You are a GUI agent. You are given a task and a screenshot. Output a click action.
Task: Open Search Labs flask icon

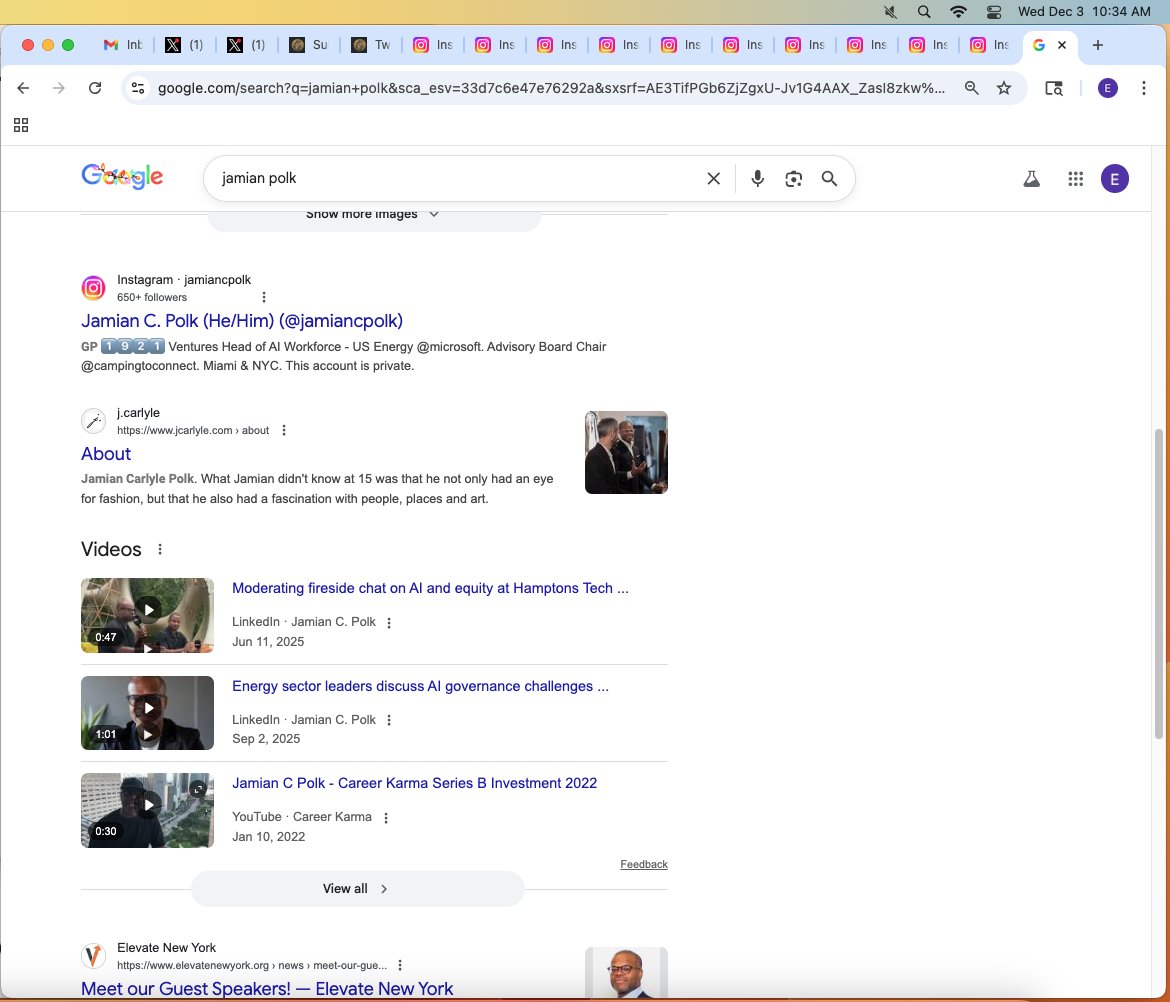click(x=1031, y=178)
